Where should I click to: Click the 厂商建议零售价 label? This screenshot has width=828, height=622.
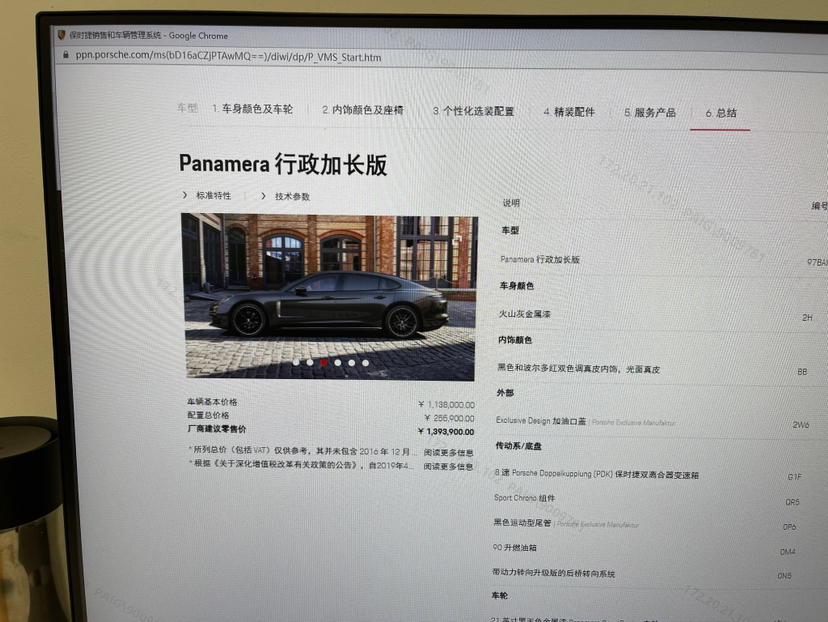pyautogui.click(x=217, y=429)
